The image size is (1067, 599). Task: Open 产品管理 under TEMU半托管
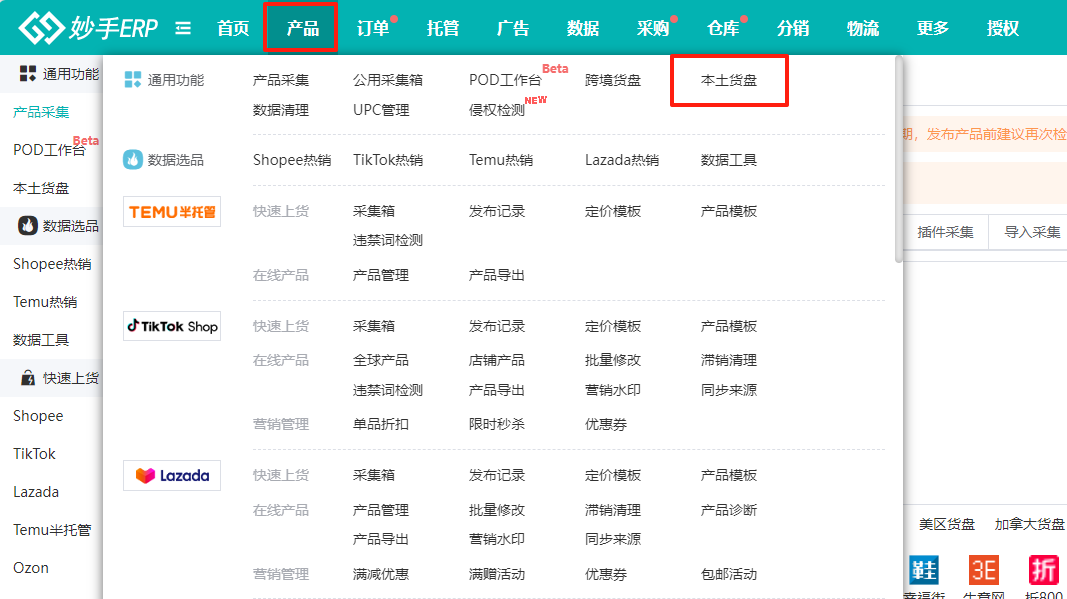coord(381,276)
